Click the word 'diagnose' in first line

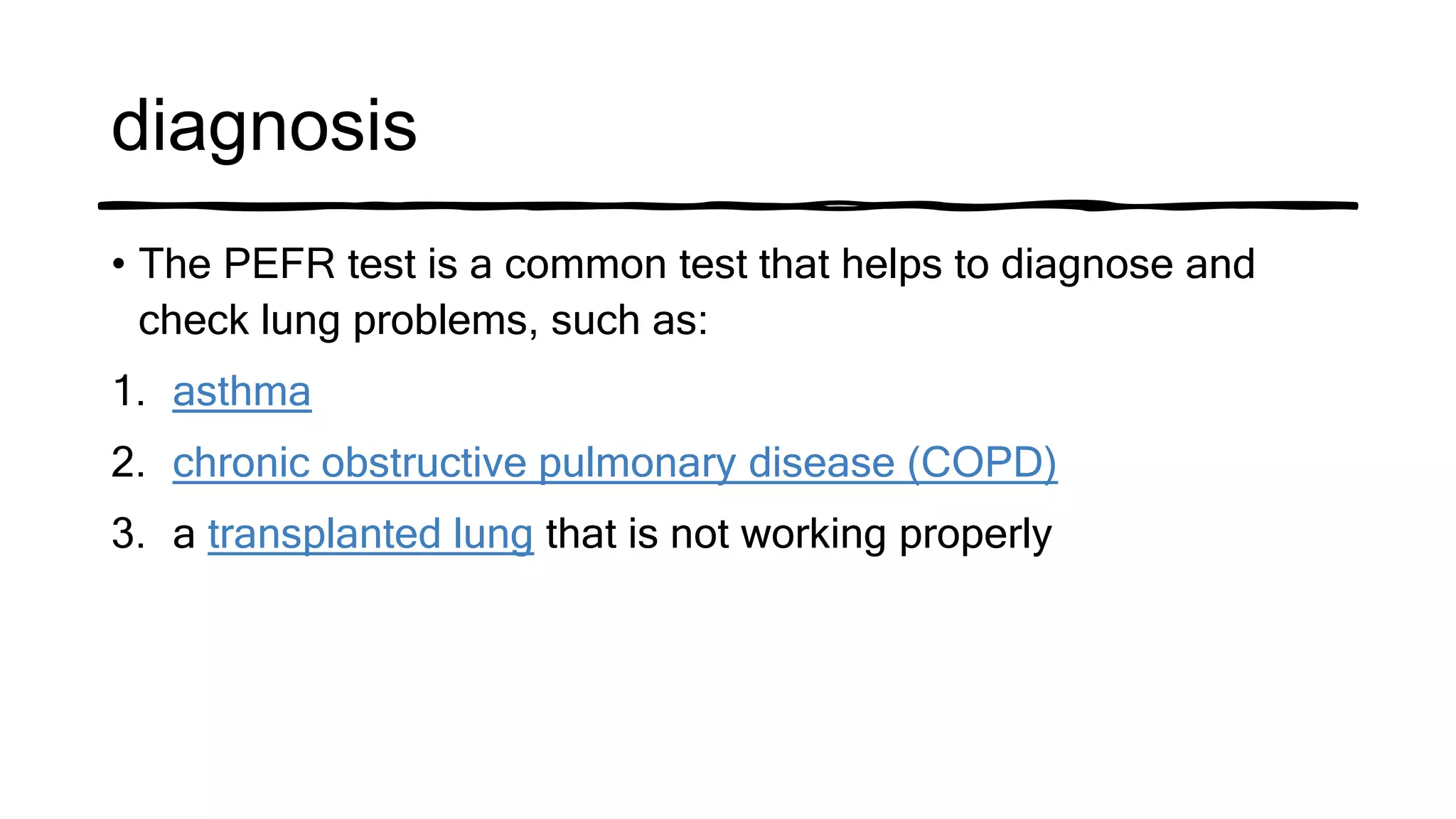[x=1086, y=265]
